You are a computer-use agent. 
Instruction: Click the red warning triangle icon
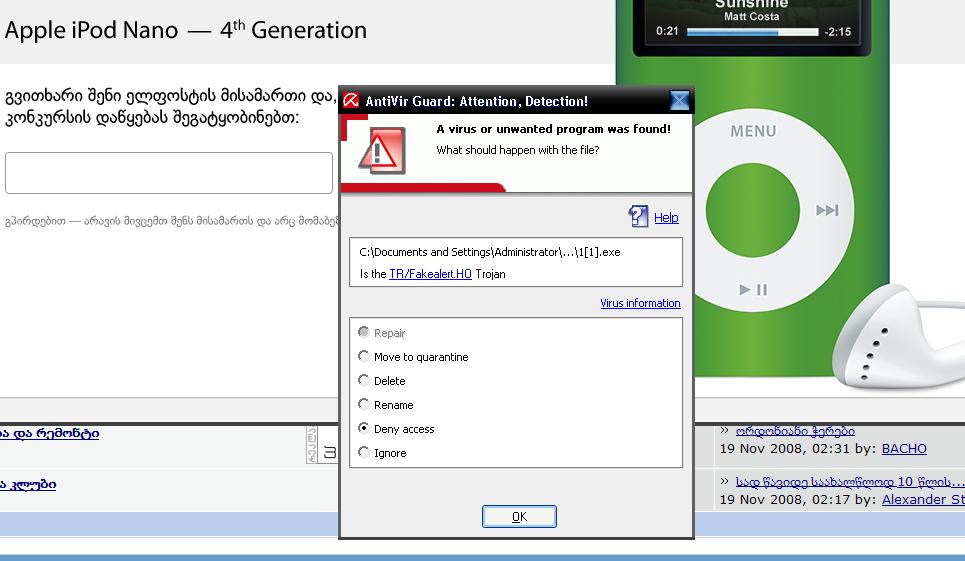click(x=382, y=151)
